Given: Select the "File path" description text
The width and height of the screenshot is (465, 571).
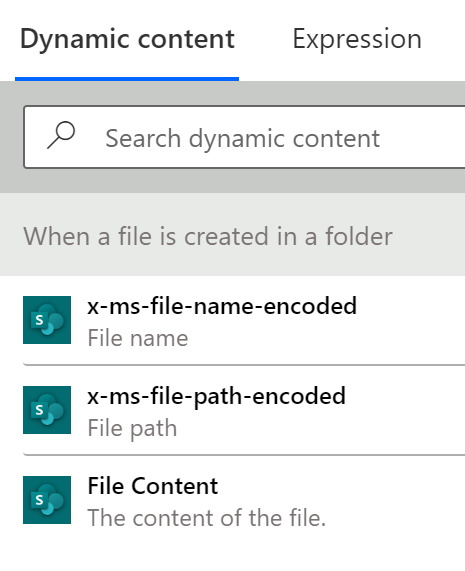Looking at the screenshot, I should point(132,428).
